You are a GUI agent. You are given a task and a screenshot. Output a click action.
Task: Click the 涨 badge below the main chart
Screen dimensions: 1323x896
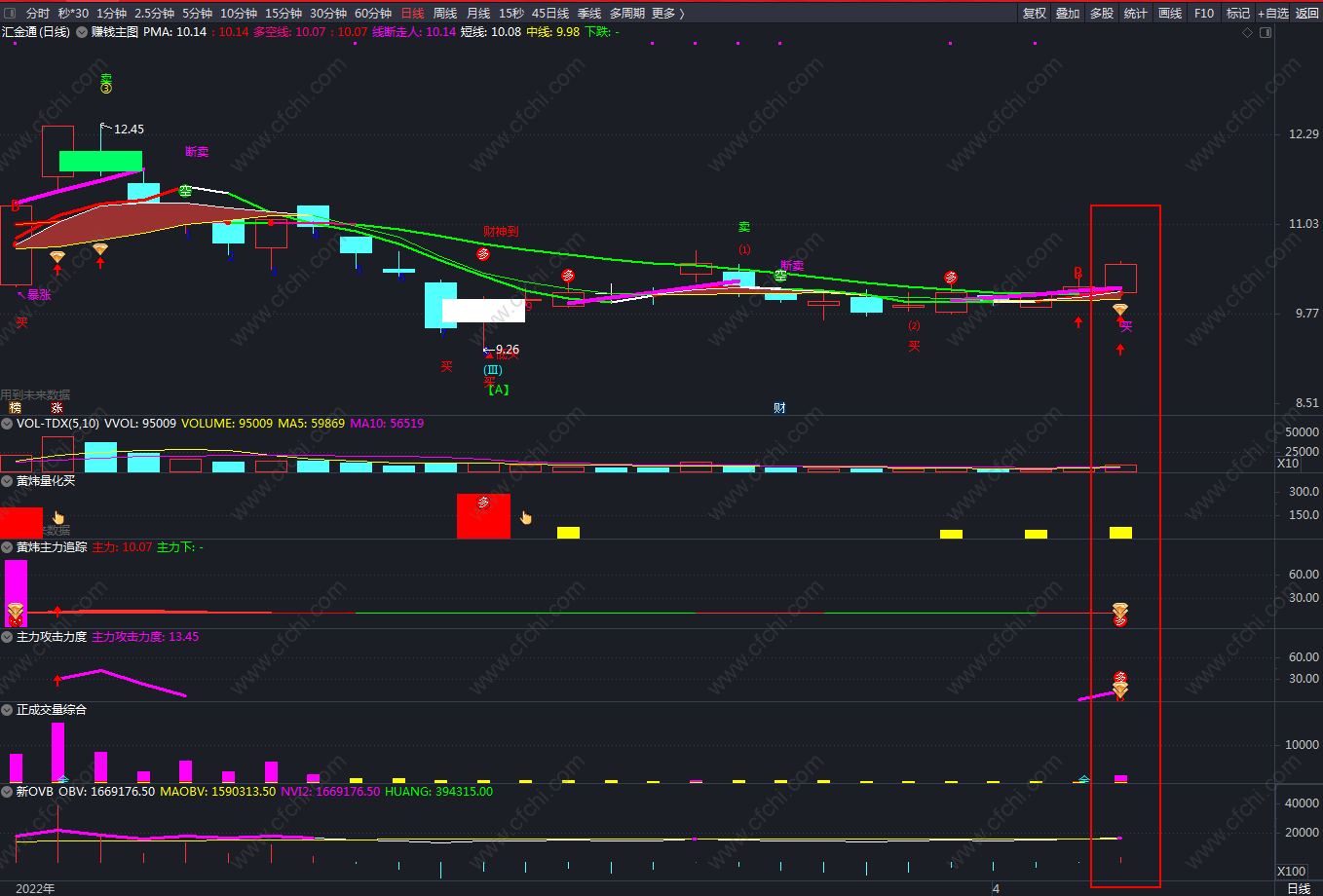[57, 408]
